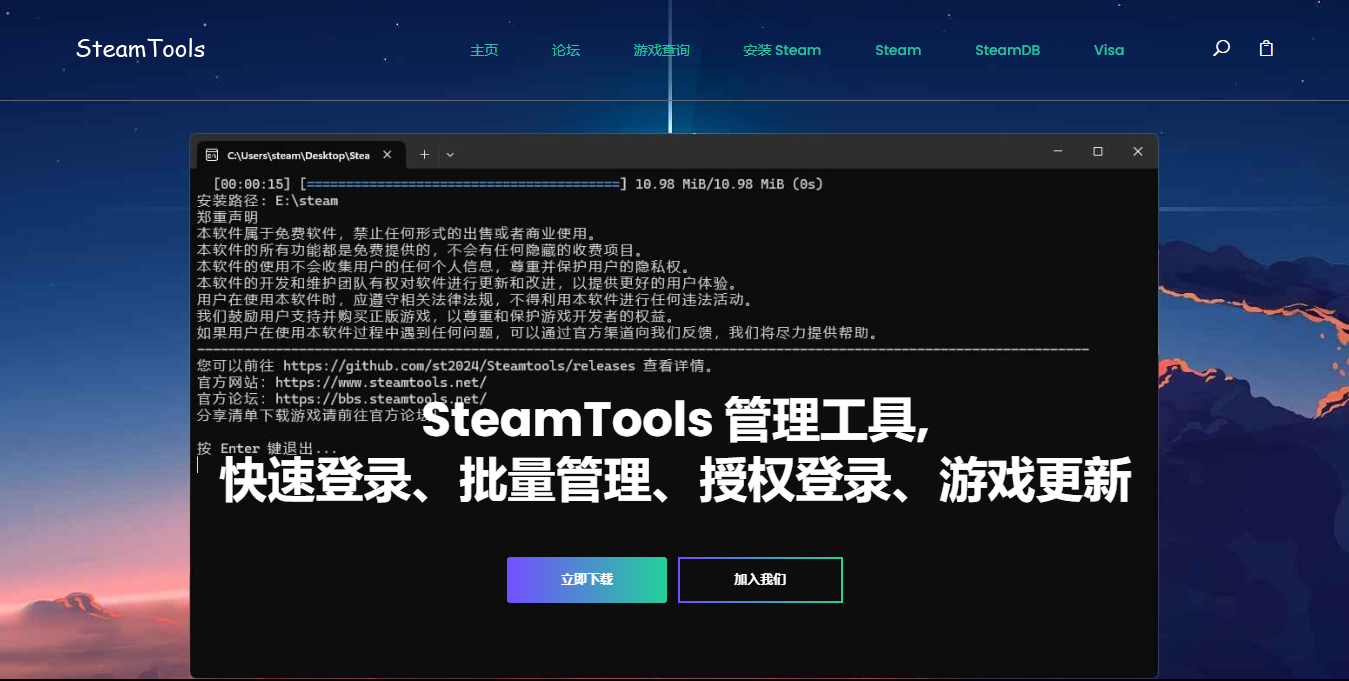The height and width of the screenshot is (681, 1349).
Task: Expand the terminal tab dropdown chevron
Action: 450,155
